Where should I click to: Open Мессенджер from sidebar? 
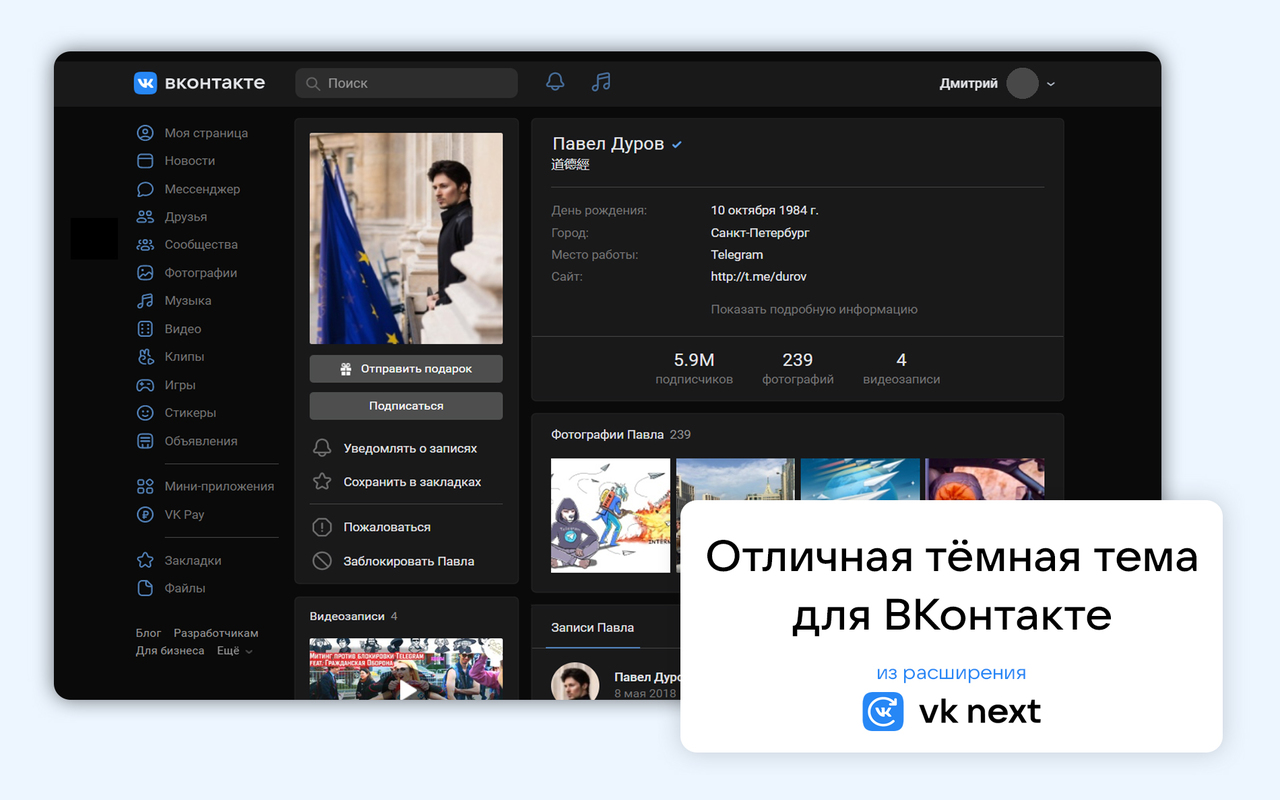click(202, 189)
